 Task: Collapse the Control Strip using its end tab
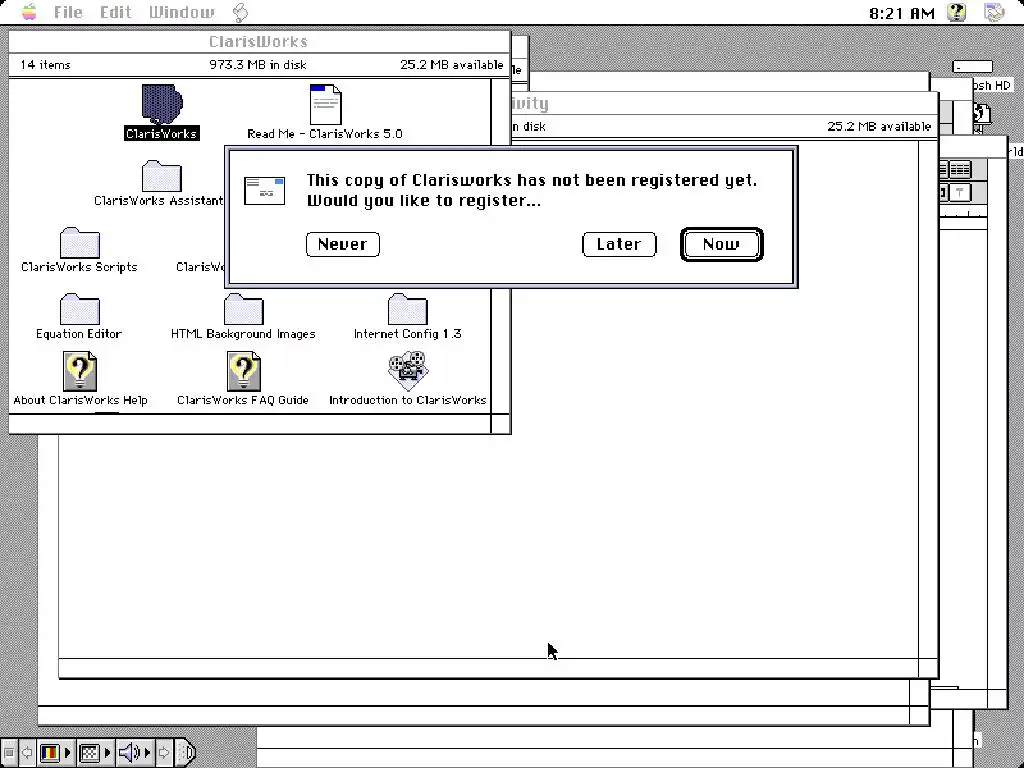(x=187, y=753)
